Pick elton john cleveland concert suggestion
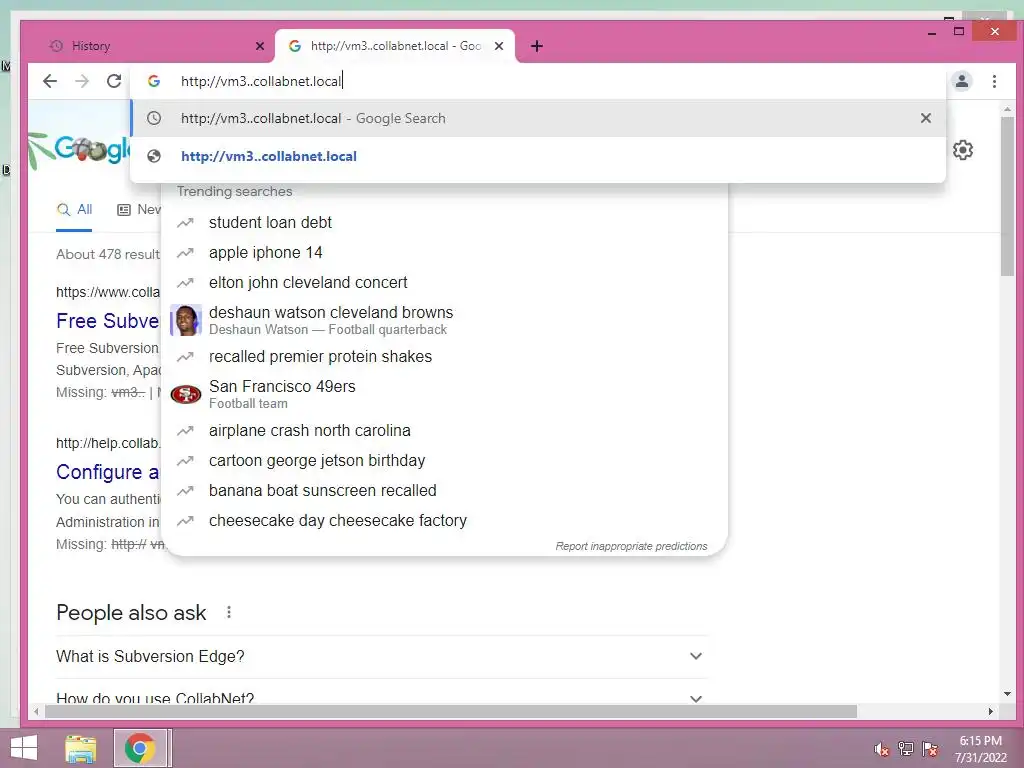This screenshot has height=768, width=1024. tap(444, 283)
